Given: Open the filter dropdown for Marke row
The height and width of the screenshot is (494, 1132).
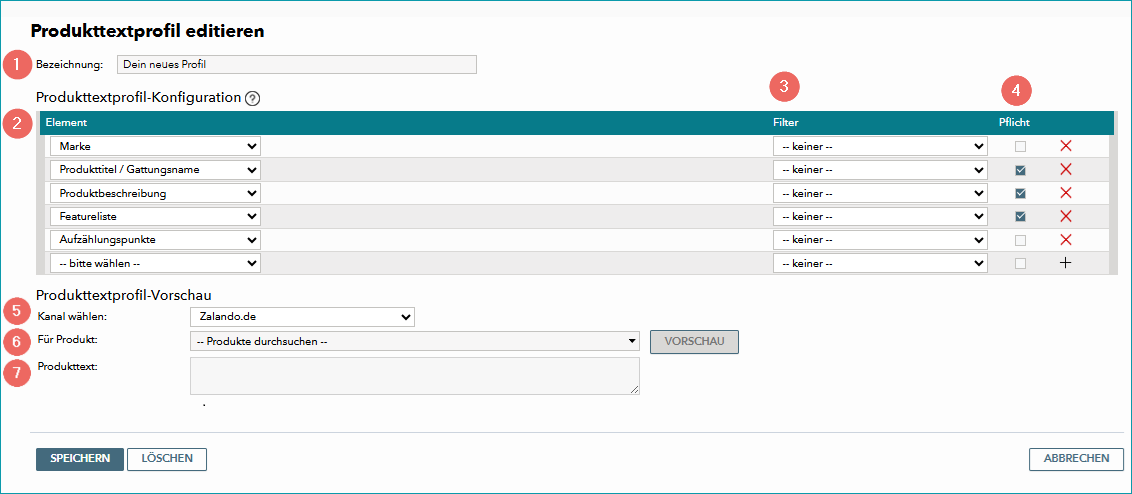Looking at the screenshot, I should click(880, 147).
